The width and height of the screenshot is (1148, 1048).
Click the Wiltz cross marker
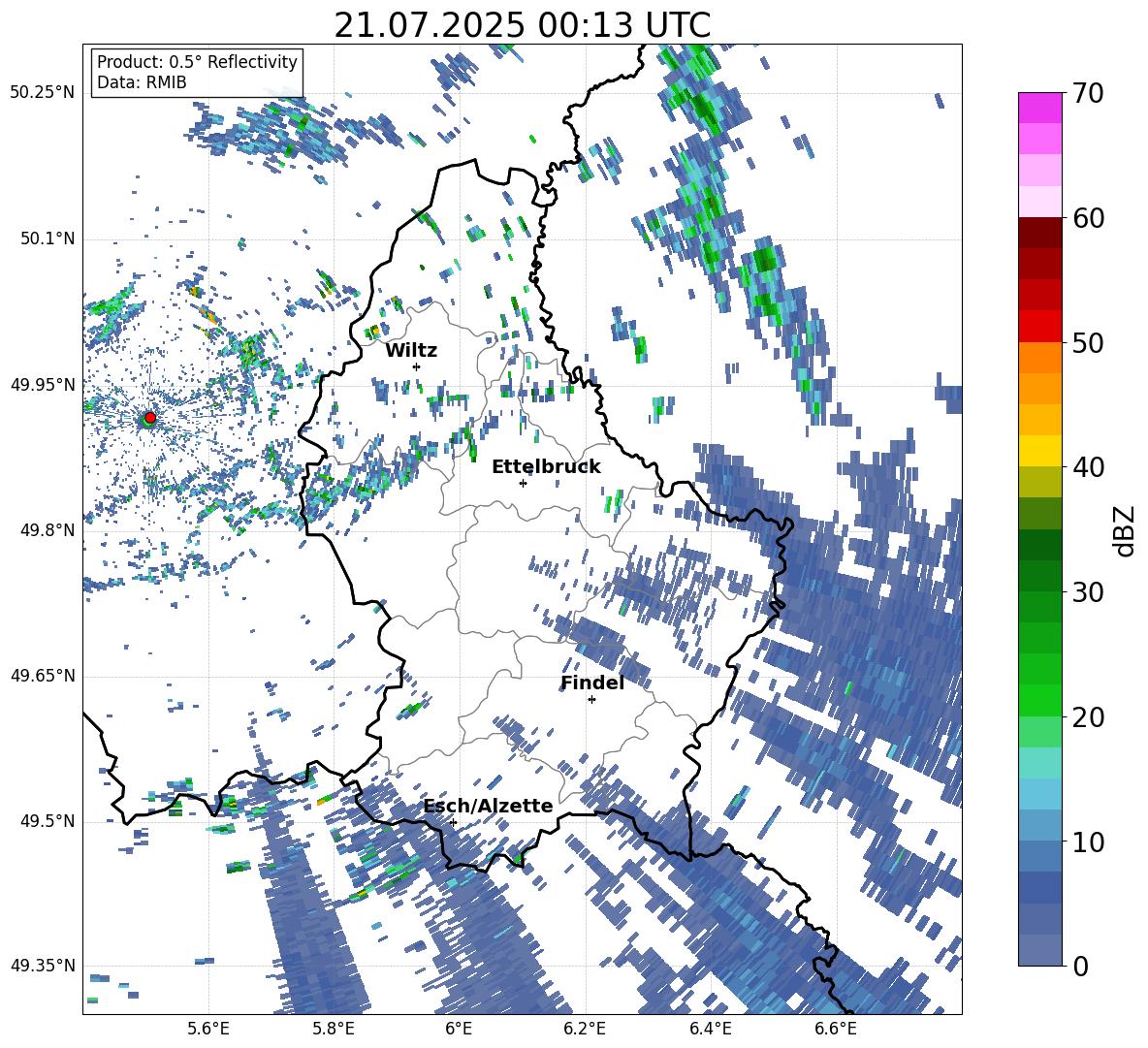tap(417, 366)
